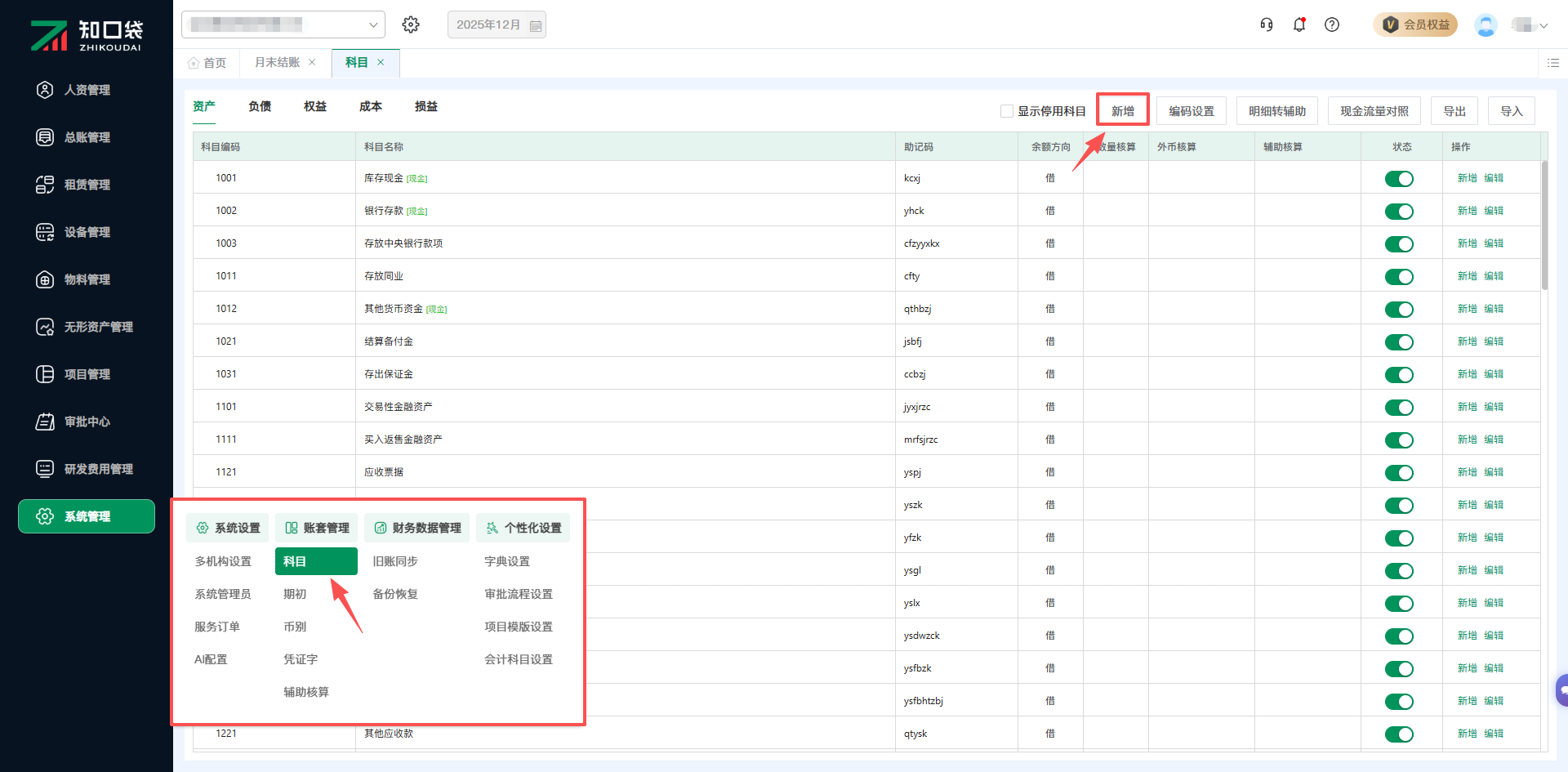Tick the 显示停用科目 checkbox

click(x=1007, y=111)
